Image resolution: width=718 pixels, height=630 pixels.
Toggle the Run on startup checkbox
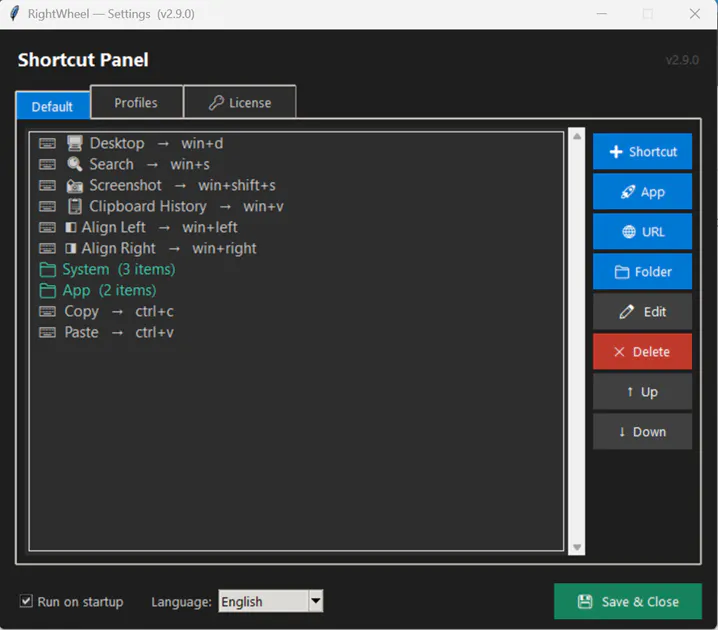pyautogui.click(x=26, y=601)
